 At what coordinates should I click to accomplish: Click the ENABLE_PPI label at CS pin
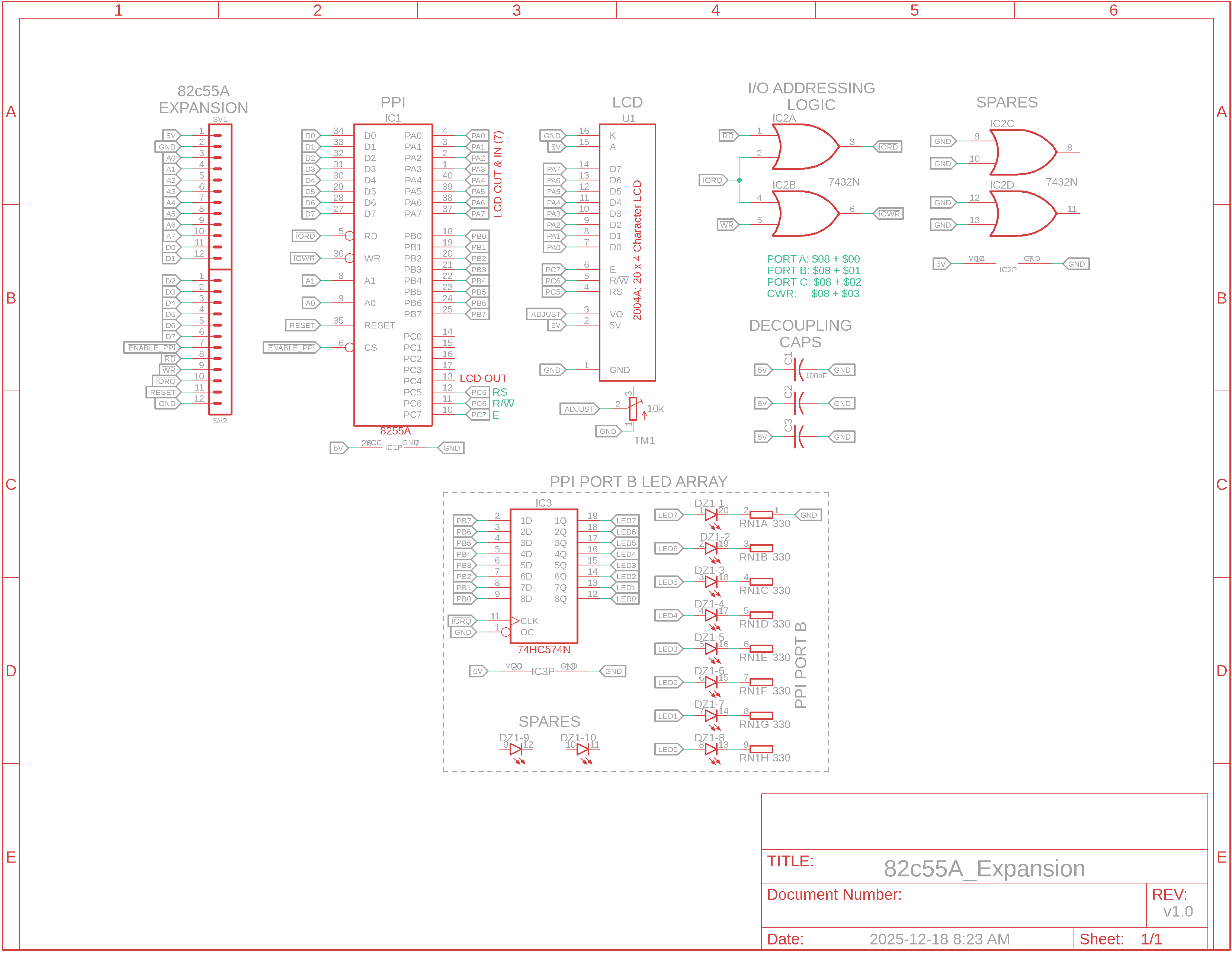(x=291, y=348)
